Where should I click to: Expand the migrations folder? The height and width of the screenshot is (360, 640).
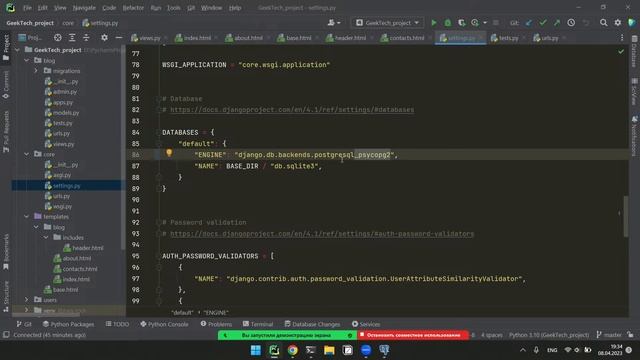[x=36, y=71]
